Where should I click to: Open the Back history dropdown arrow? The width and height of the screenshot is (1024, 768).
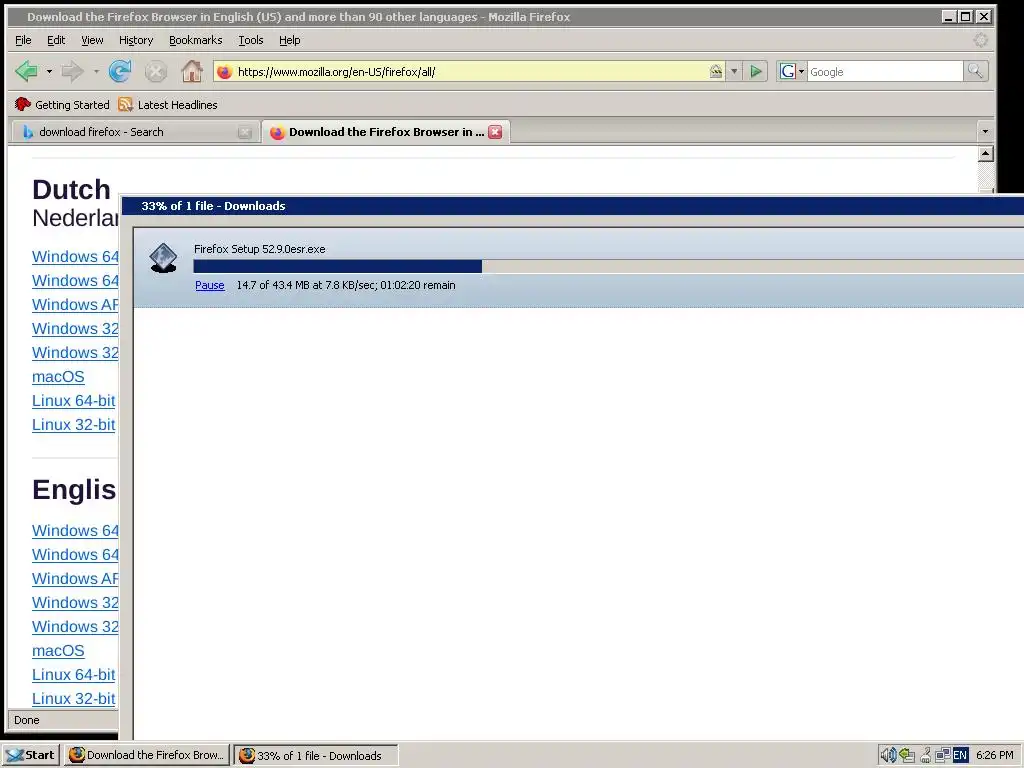[49, 71]
